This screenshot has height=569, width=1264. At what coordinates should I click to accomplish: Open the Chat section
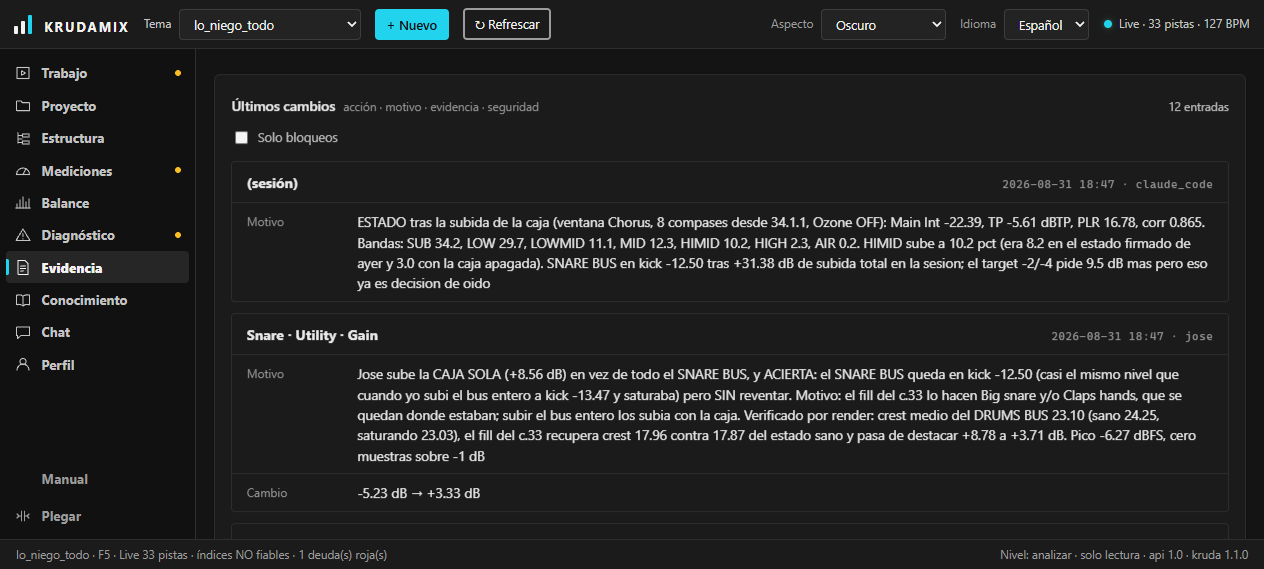click(x=98, y=332)
